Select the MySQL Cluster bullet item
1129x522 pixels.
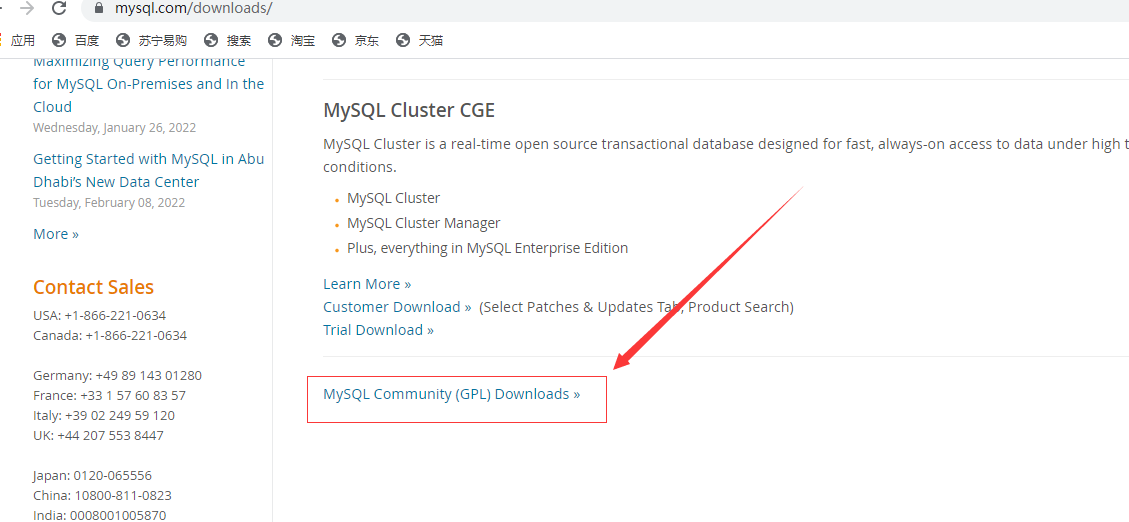click(x=393, y=197)
